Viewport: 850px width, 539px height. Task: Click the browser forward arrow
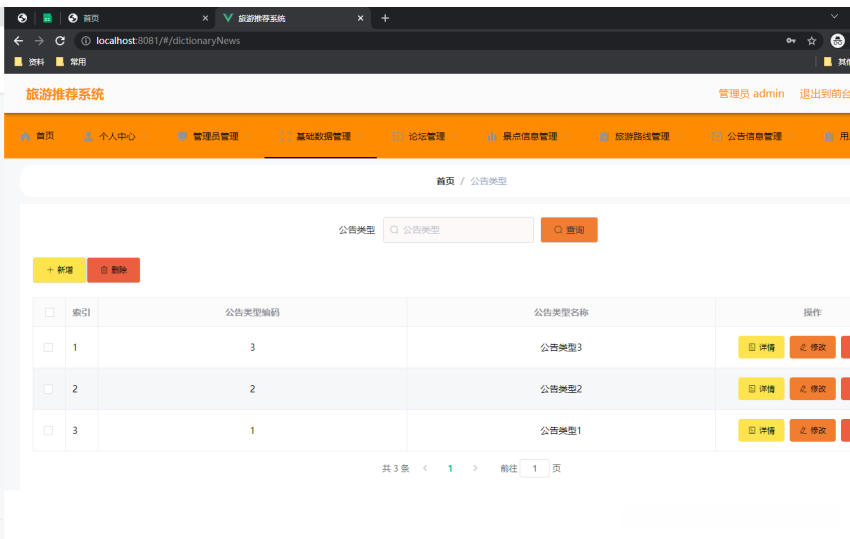pos(39,41)
